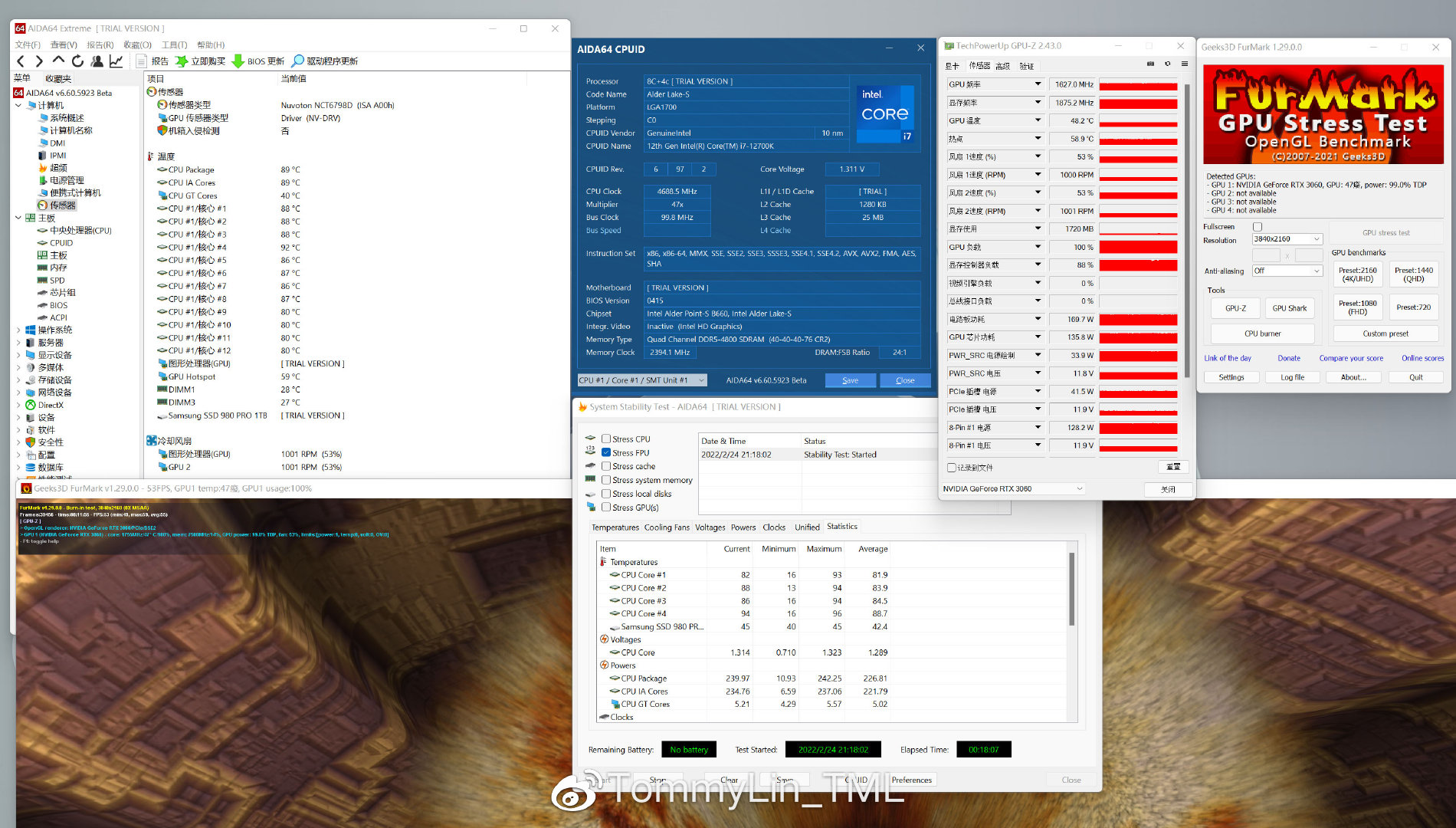Click Save button in CPUID window

pos(850,380)
